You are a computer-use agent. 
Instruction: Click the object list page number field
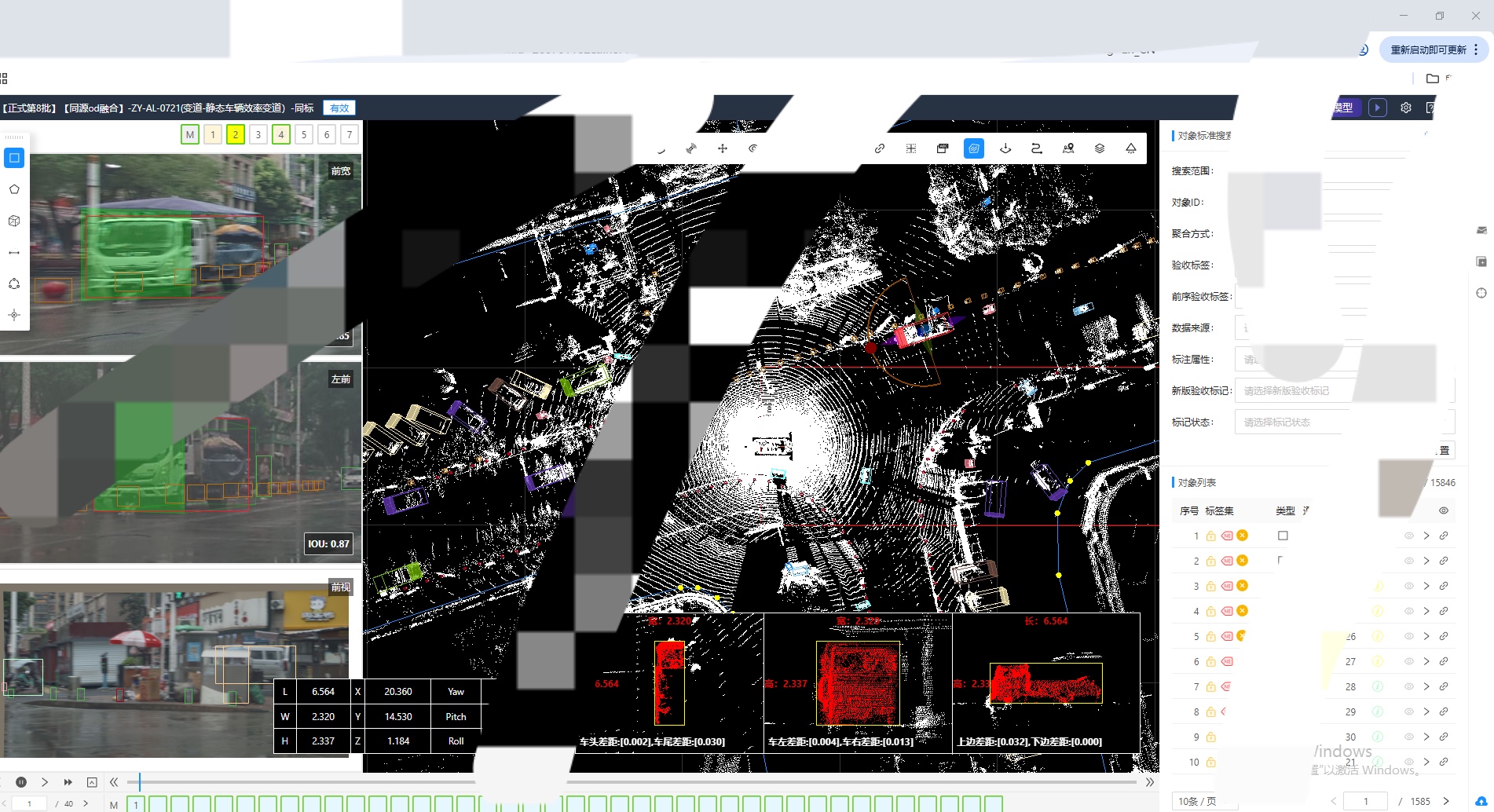(x=1366, y=801)
